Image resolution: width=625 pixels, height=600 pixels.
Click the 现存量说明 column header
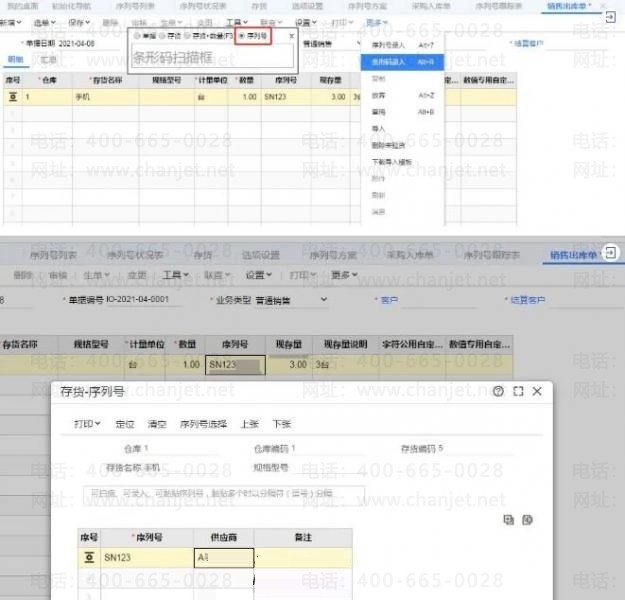(345, 344)
